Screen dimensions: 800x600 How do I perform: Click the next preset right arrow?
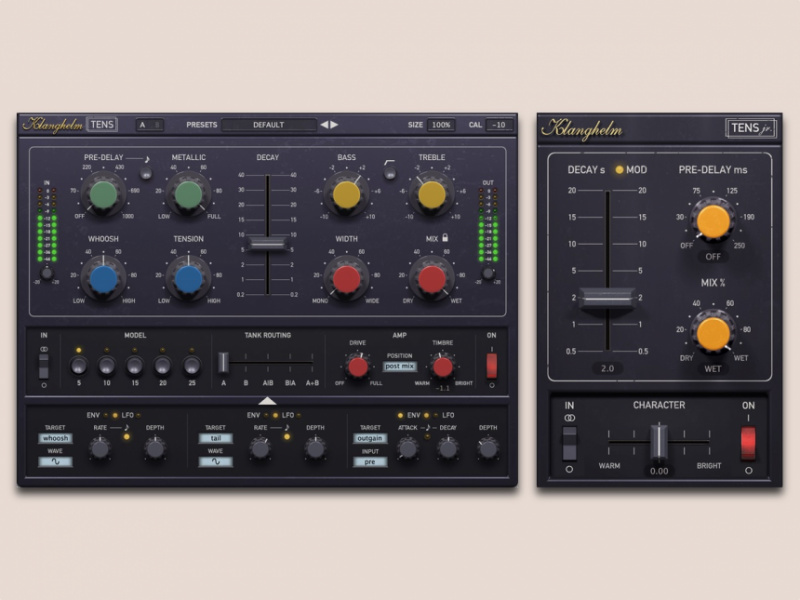coord(334,124)
